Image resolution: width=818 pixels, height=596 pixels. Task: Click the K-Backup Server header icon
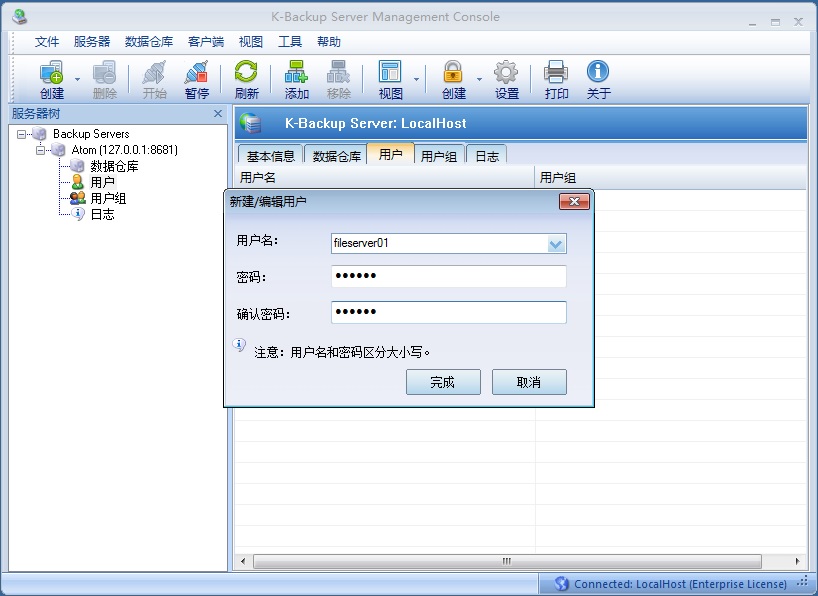[251, 123]
